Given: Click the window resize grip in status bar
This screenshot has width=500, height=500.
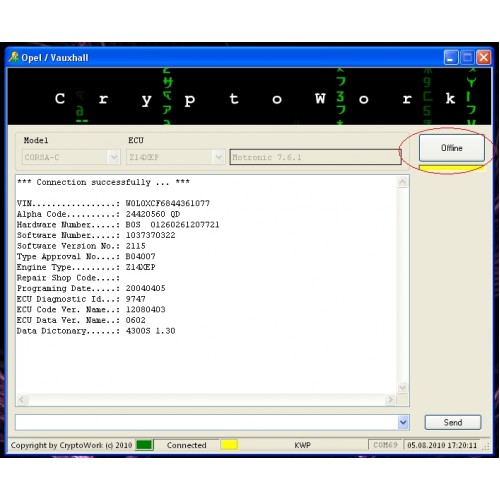Looking at the screenshot, I should point(486,447).
